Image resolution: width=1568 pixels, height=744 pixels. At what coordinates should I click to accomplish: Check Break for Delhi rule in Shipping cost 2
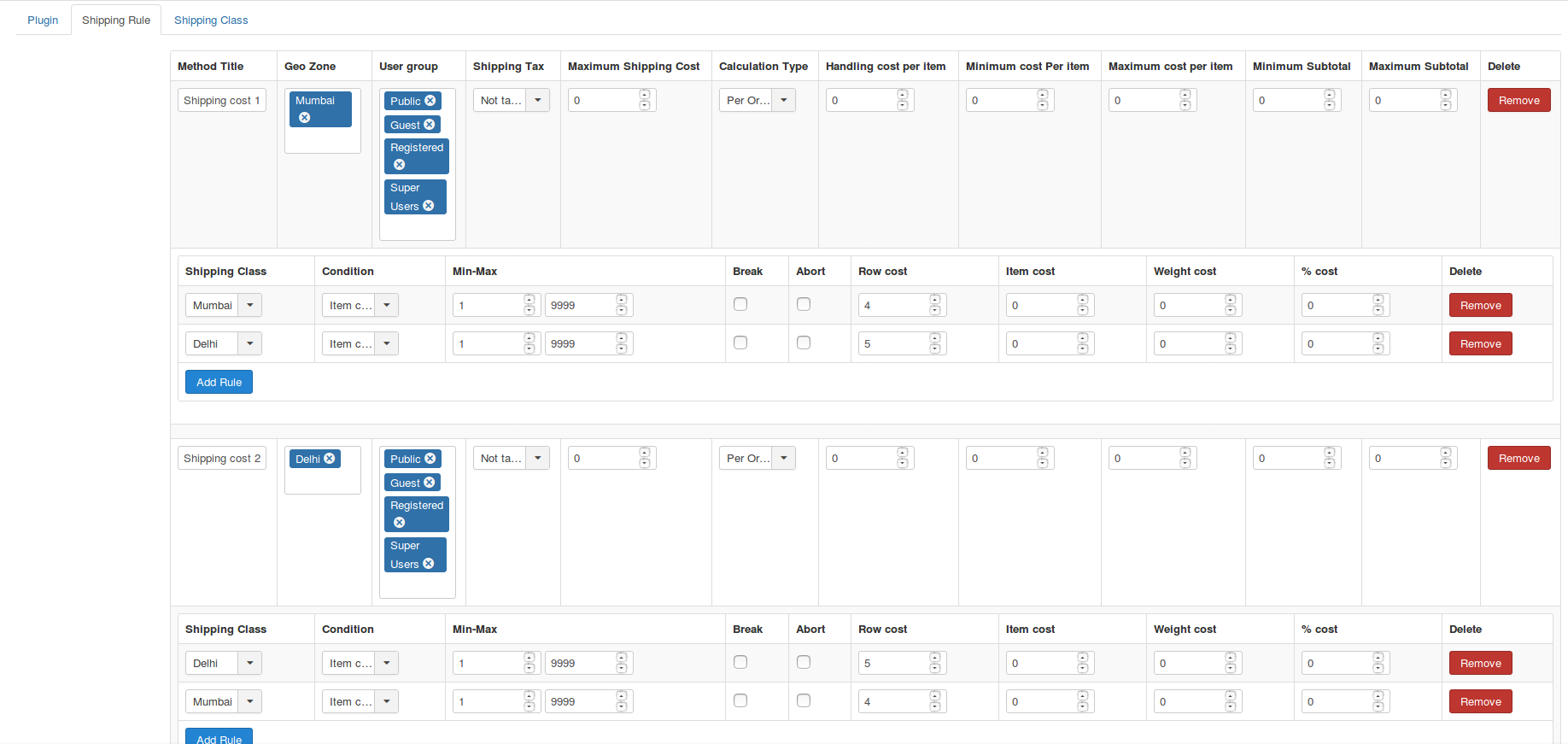(740, 662)
